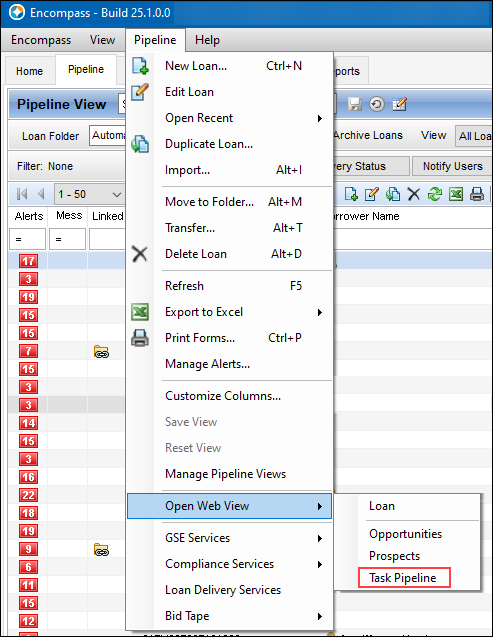Screen dimensions: 493x637
Task: Switch to the Pipeline tab
Action: 86,69
